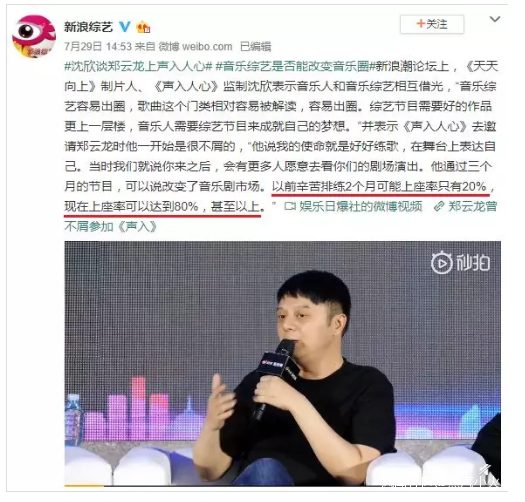The image size is (525, 502).
Task: Click the membership badge beside the V
Action: (143, 27)
